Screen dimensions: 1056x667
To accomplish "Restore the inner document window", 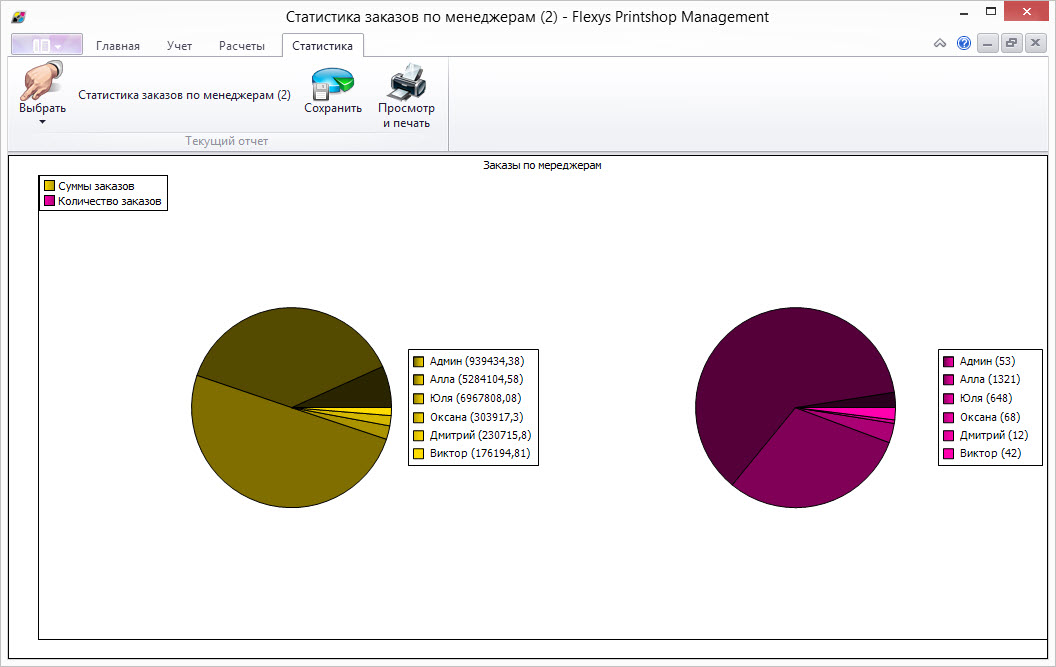I will [1011, 44].
